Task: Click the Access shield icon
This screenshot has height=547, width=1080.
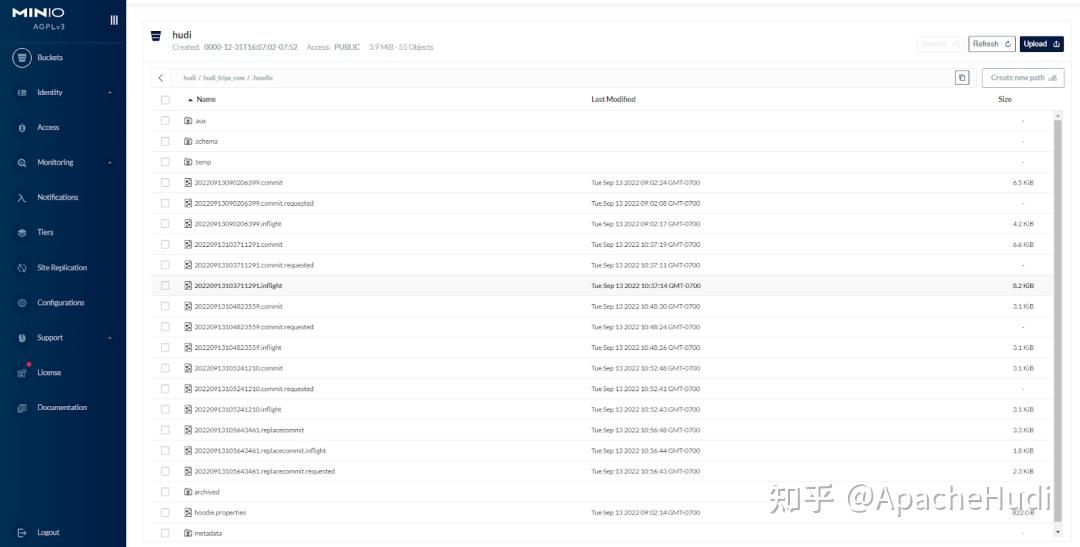Action: pyautogui.click(x=22, y=127)
